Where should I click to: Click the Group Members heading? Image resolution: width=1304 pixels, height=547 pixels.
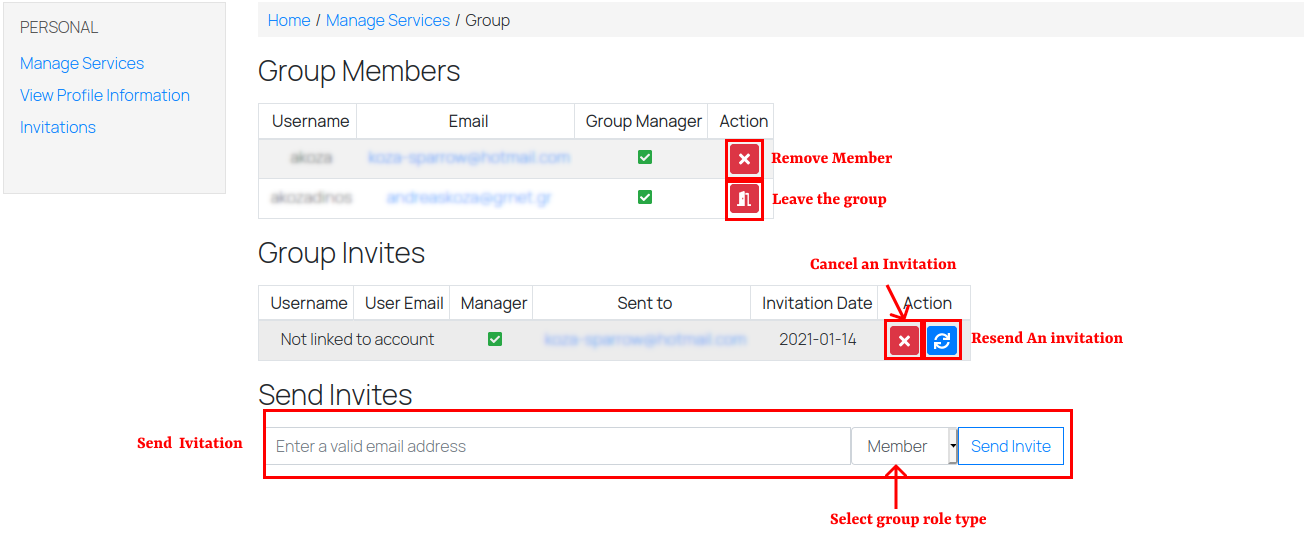[x=359, y=71]
